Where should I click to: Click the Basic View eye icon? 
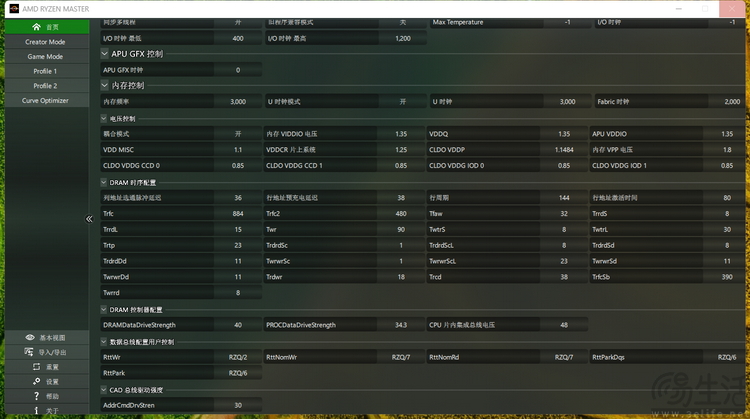click(x=30, y=338)
